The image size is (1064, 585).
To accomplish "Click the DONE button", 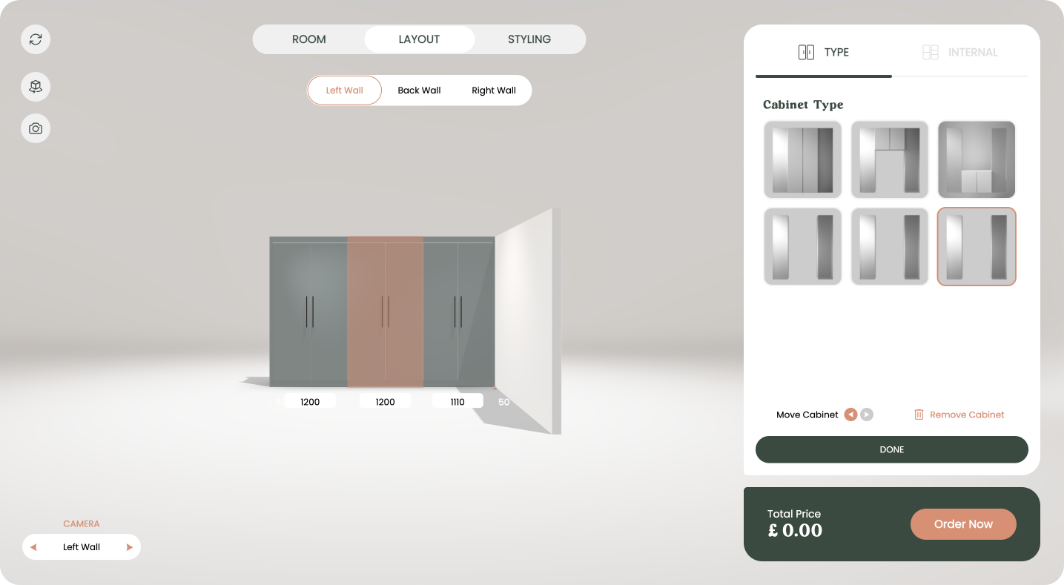I will (x=892, y=449).
